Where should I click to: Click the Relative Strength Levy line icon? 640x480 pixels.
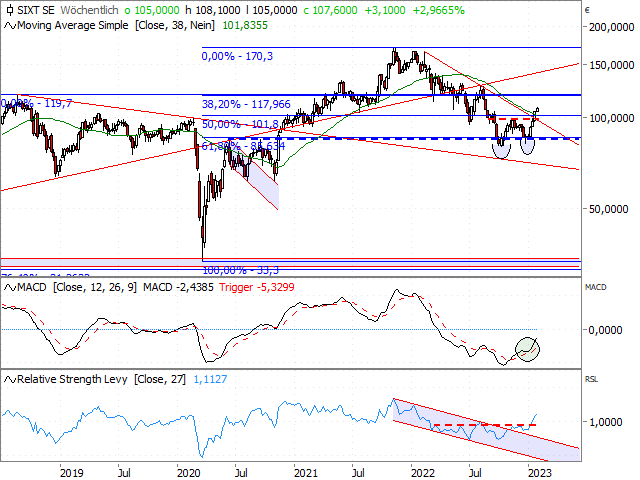click(10, 380)
